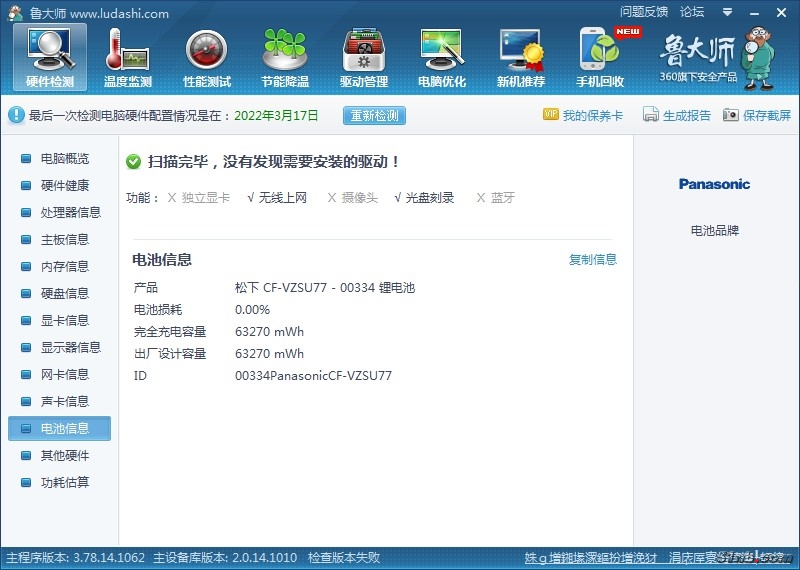Open the 新机推荐 new PC recommendations
The image size is (800, 570).
click(x=521, y=58)
